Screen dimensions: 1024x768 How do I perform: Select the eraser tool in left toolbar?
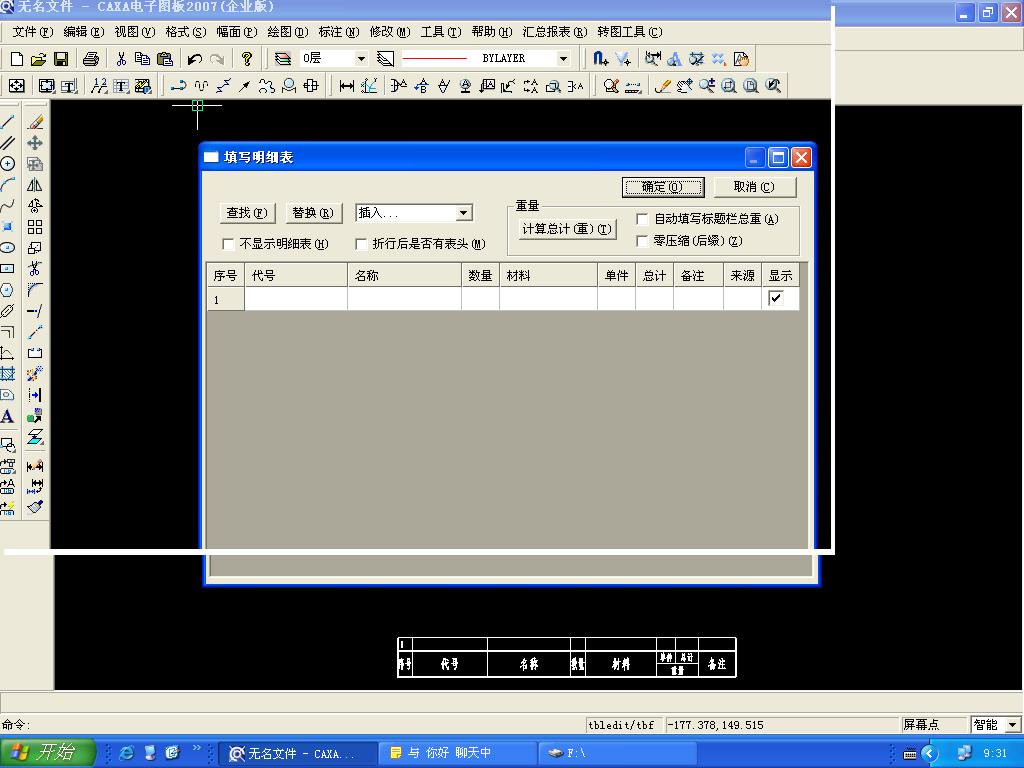coord(35,122)
